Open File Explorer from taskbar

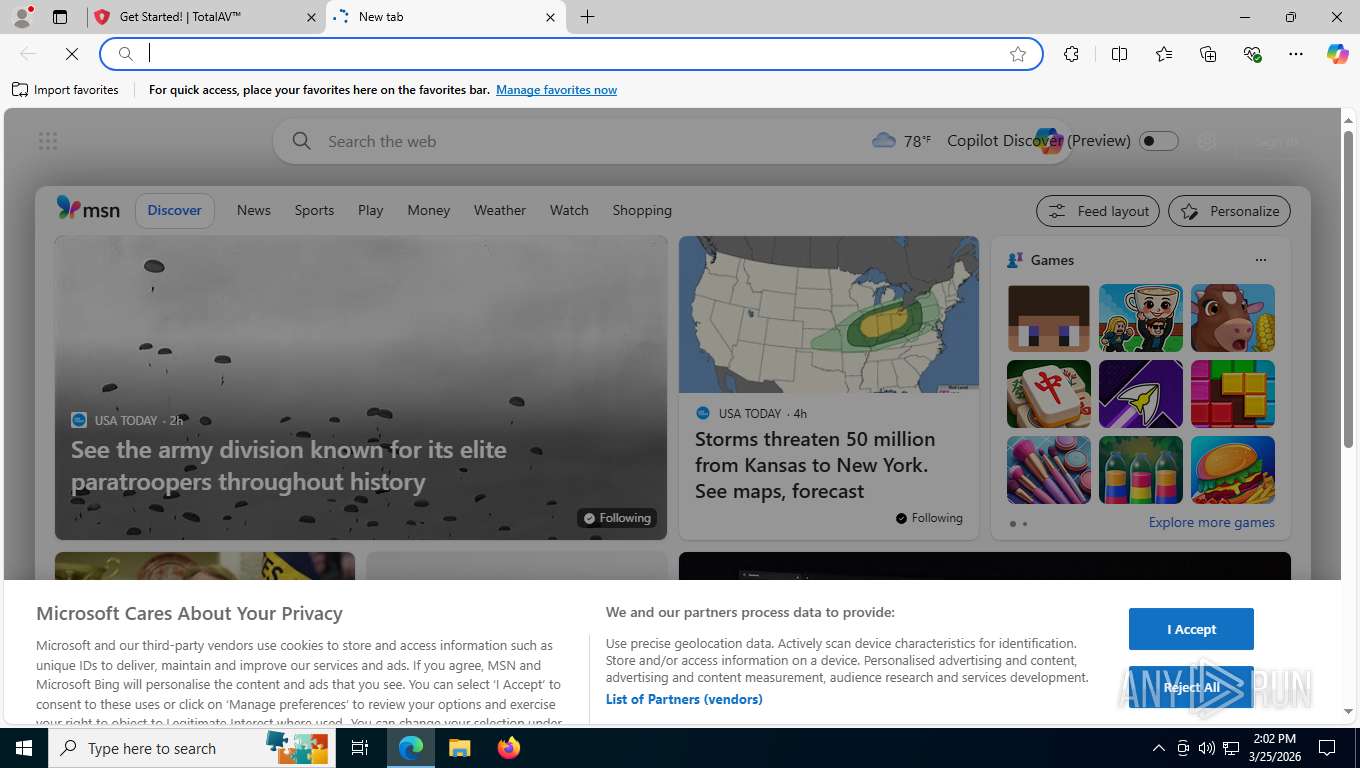click(459, 748)
